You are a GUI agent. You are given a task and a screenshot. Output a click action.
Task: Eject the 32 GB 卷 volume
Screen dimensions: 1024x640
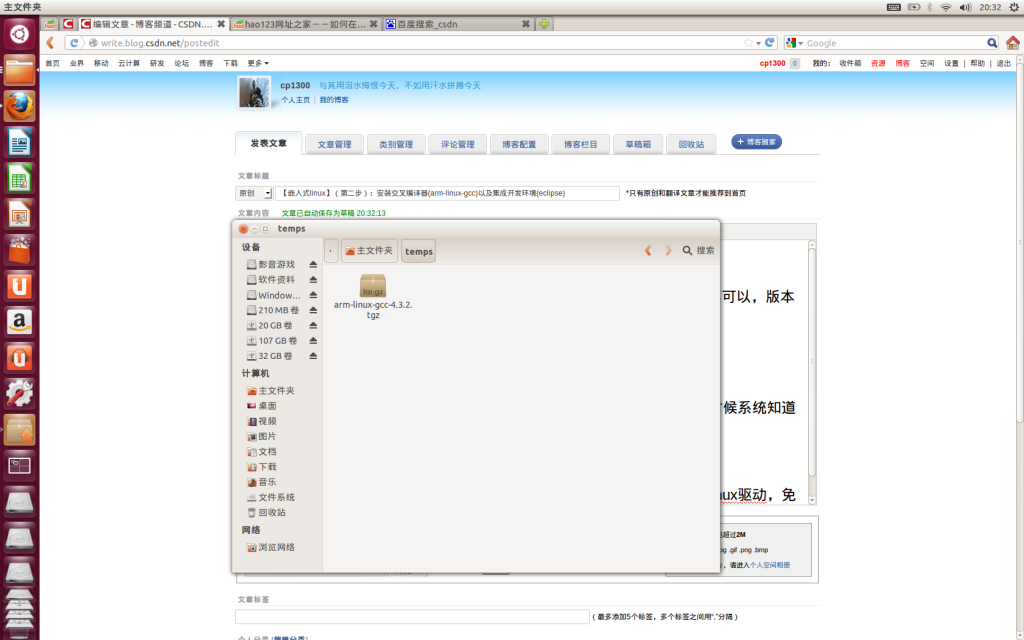pos(313,356)
